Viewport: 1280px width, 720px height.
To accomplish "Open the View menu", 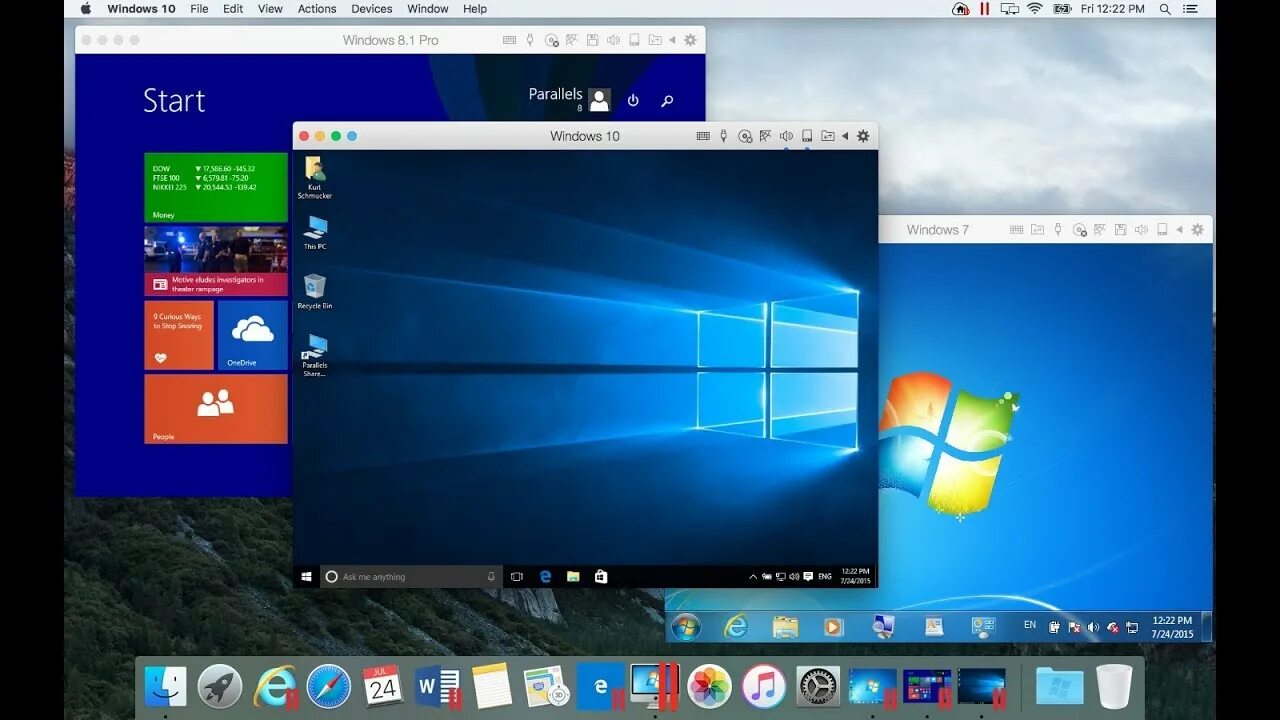I will click(x=270, y=9).
